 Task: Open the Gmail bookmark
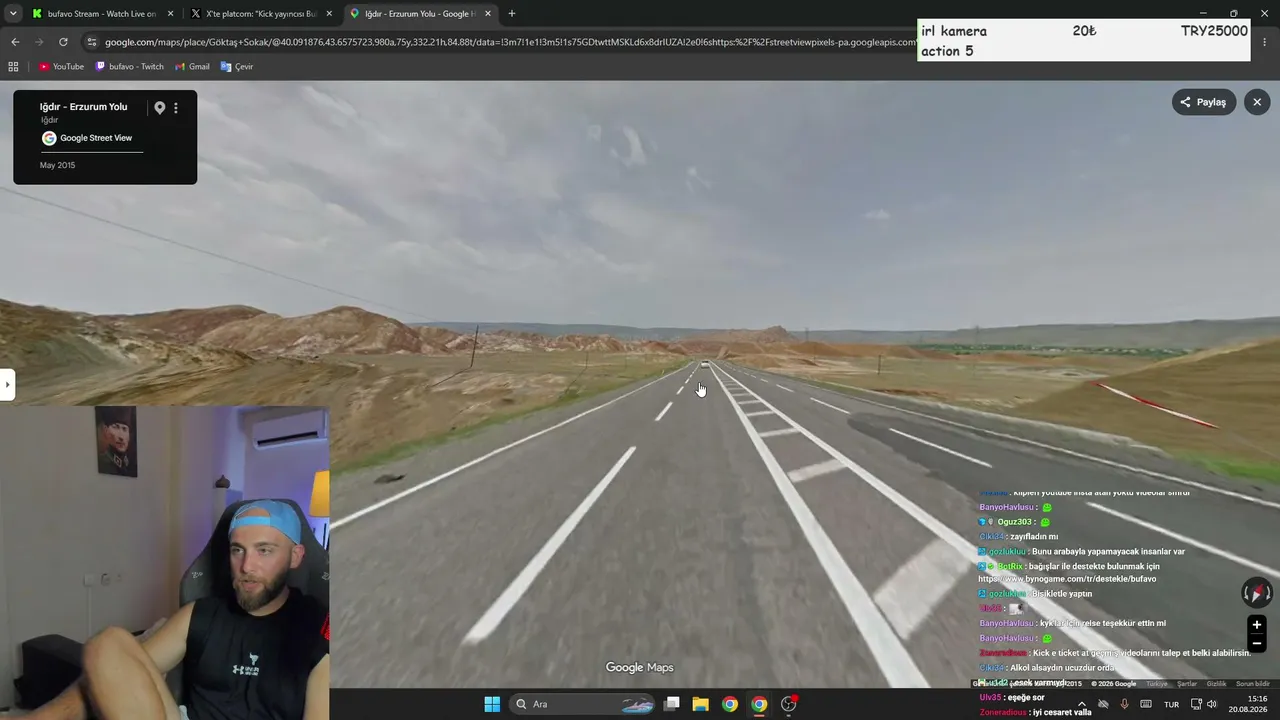tap(192, 67)
